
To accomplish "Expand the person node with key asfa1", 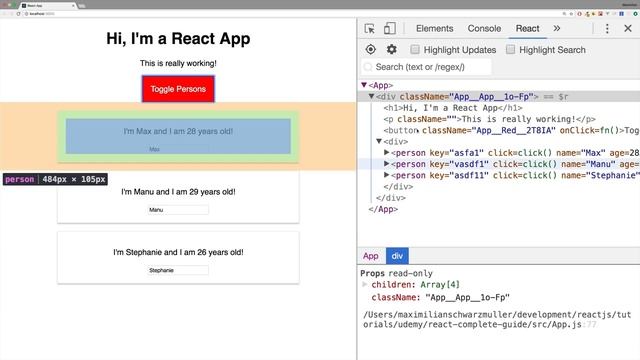I will pos(386,152).
